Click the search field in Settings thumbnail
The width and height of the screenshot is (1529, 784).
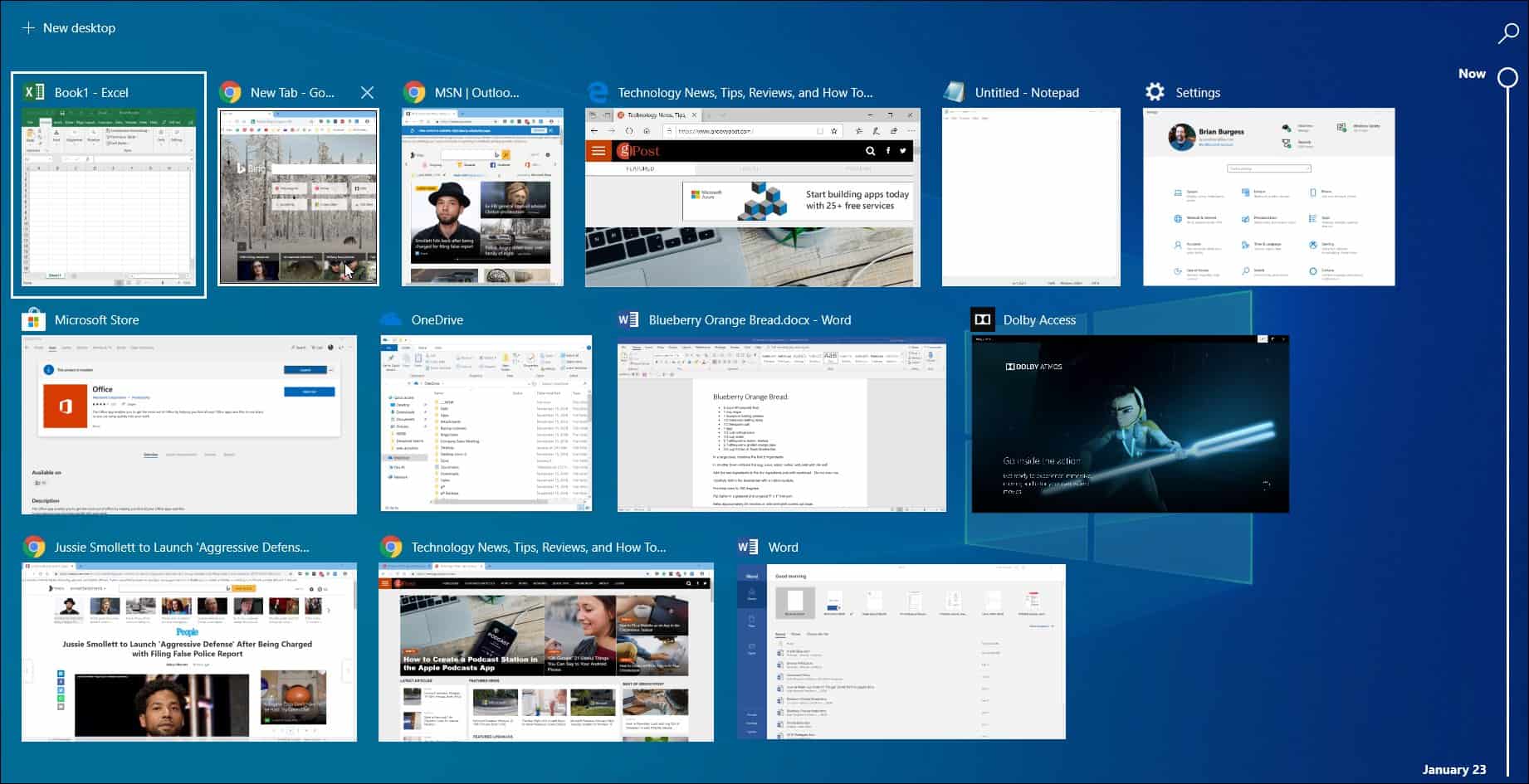(1269, 168)
